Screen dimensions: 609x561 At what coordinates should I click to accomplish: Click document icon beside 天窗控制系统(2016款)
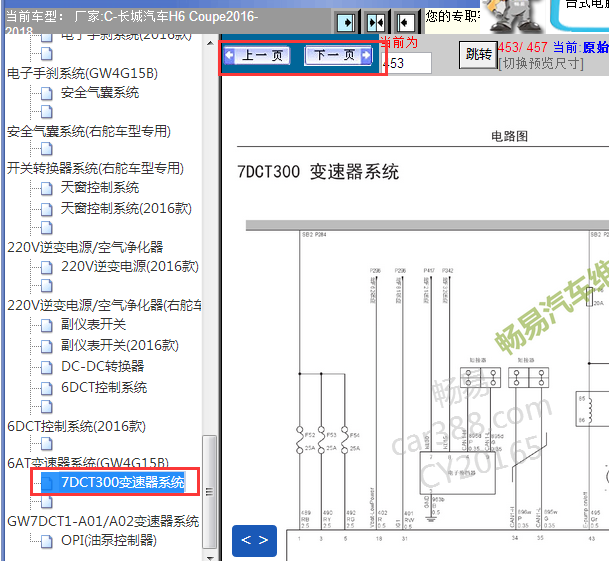click(x=47, y=209)
